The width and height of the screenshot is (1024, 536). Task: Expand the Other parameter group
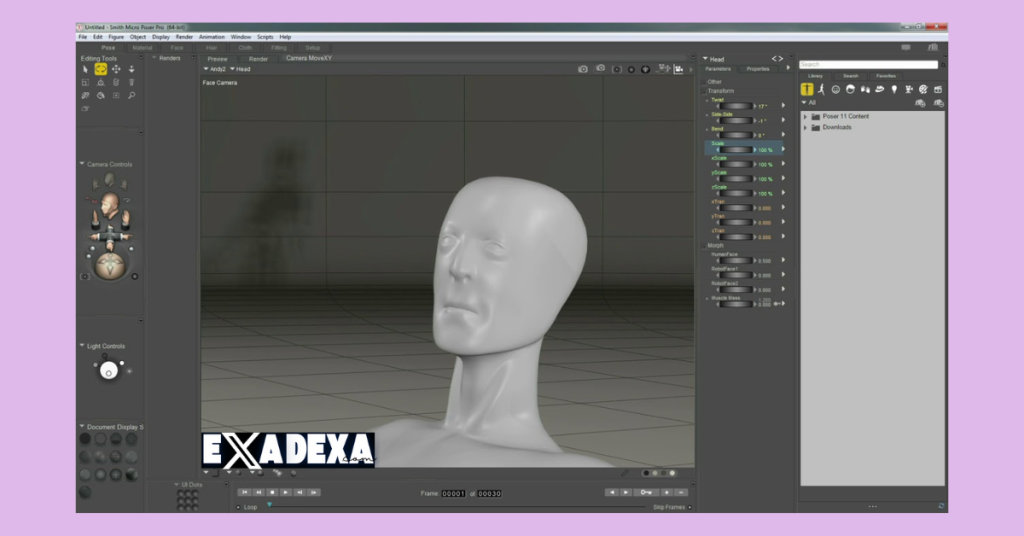(705, 82)
